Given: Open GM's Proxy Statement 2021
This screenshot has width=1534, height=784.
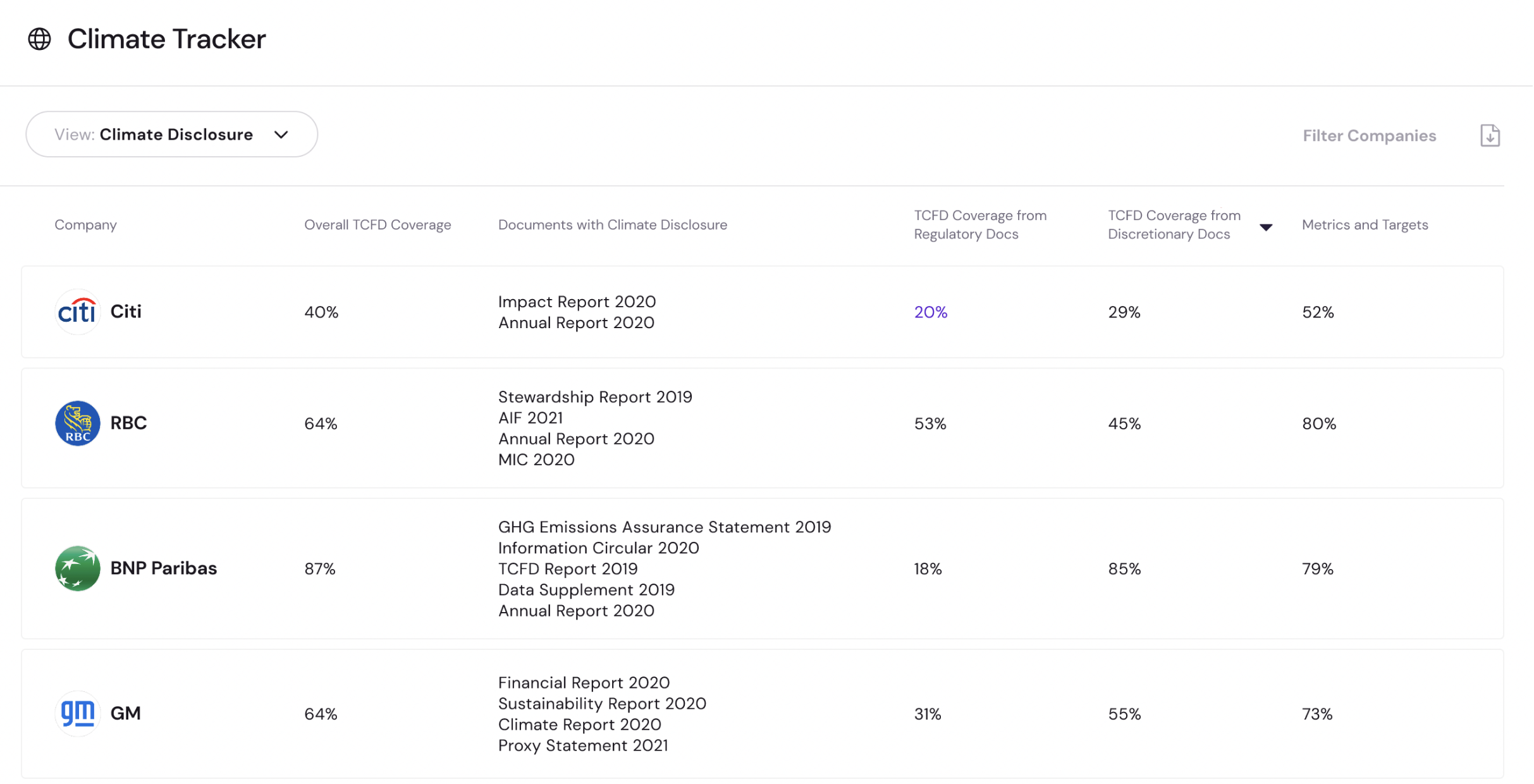Looking at the screenshot, I should [x=583, y=745].
